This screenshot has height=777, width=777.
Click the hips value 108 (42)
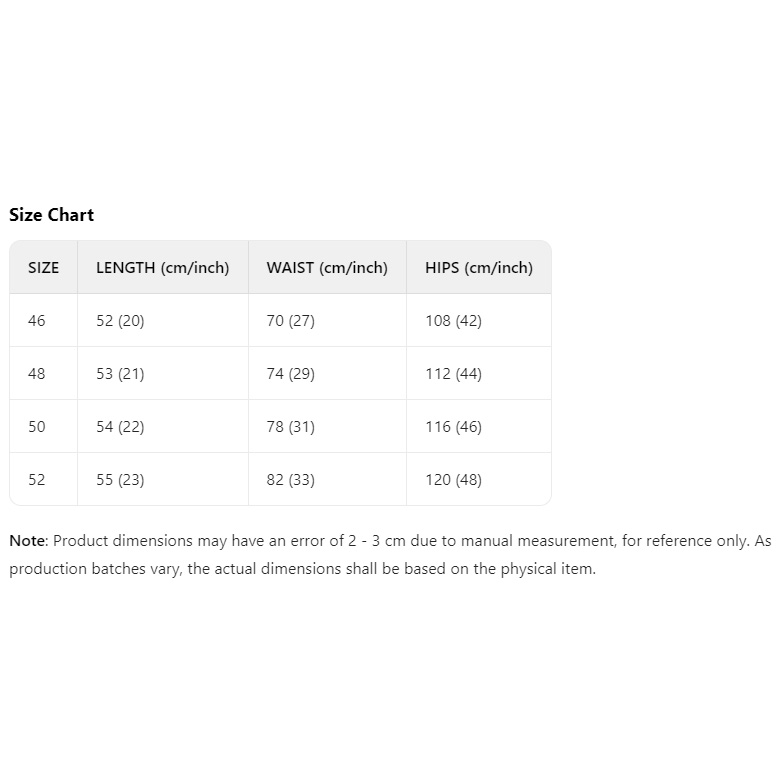453,321
